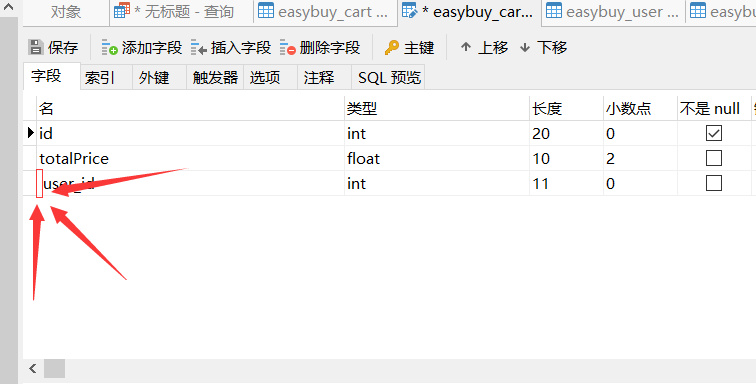756x384 pixels.
Task: Click length value 20 for id
Action: 567,133
